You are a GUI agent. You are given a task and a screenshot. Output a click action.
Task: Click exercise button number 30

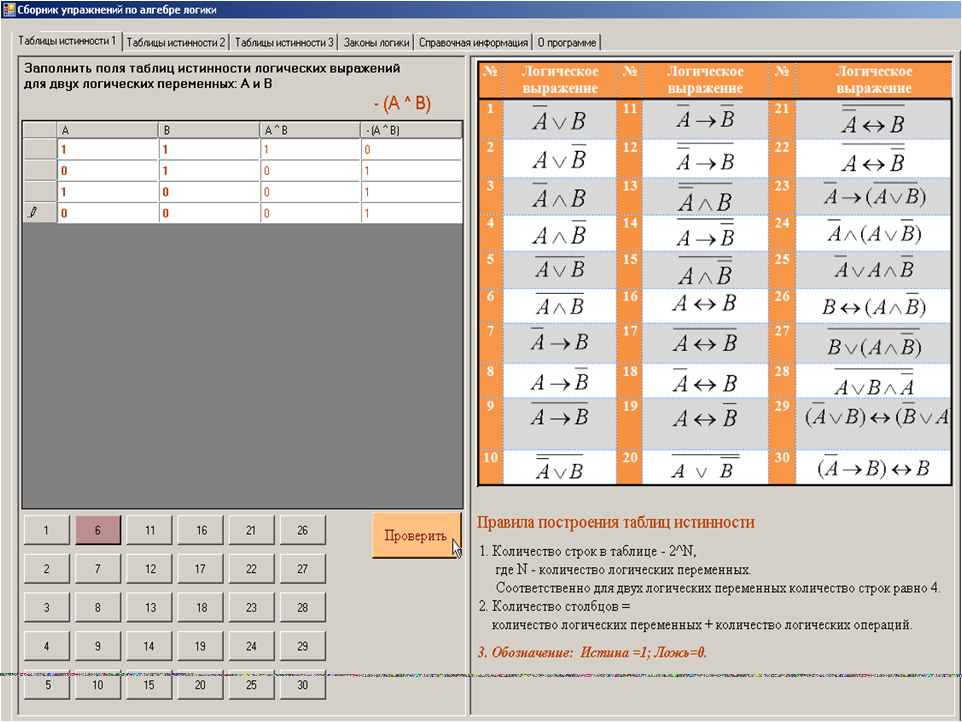(303, 686)
